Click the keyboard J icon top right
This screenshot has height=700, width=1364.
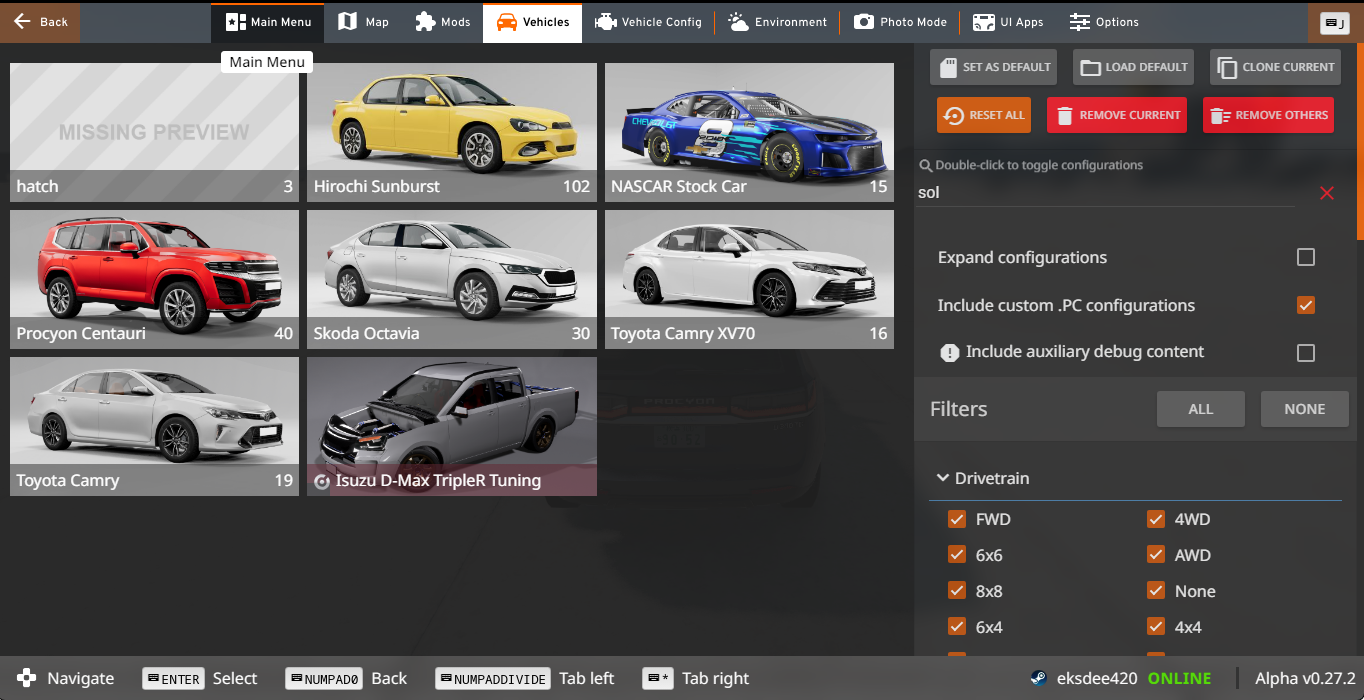(1335, 22)
